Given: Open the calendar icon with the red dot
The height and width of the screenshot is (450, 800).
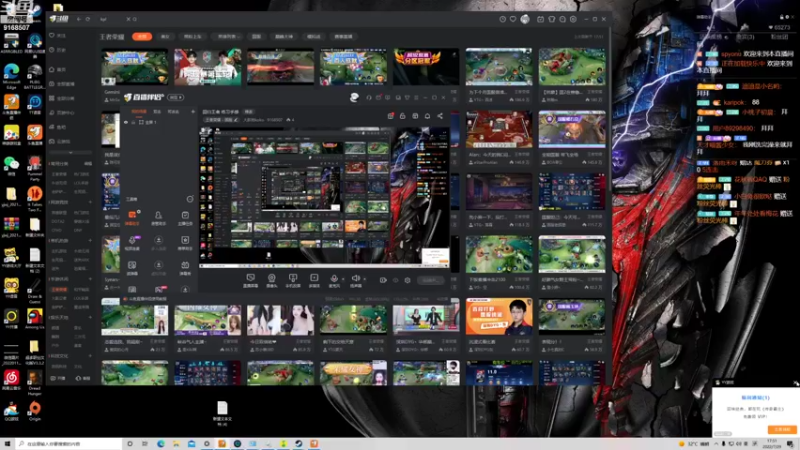Looking at the screenshot, I should [x=390, y=116].
